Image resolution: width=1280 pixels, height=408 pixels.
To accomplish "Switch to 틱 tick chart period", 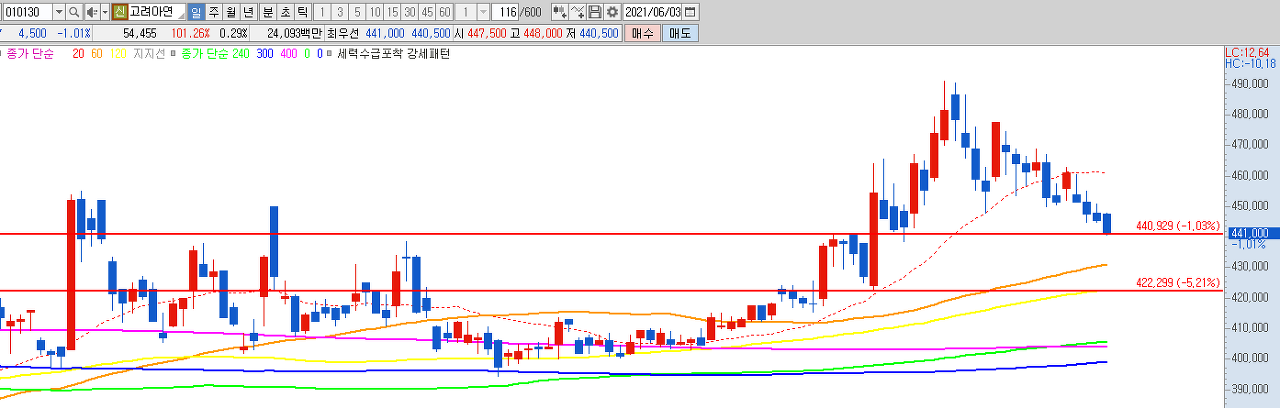I will pos(302,12).
